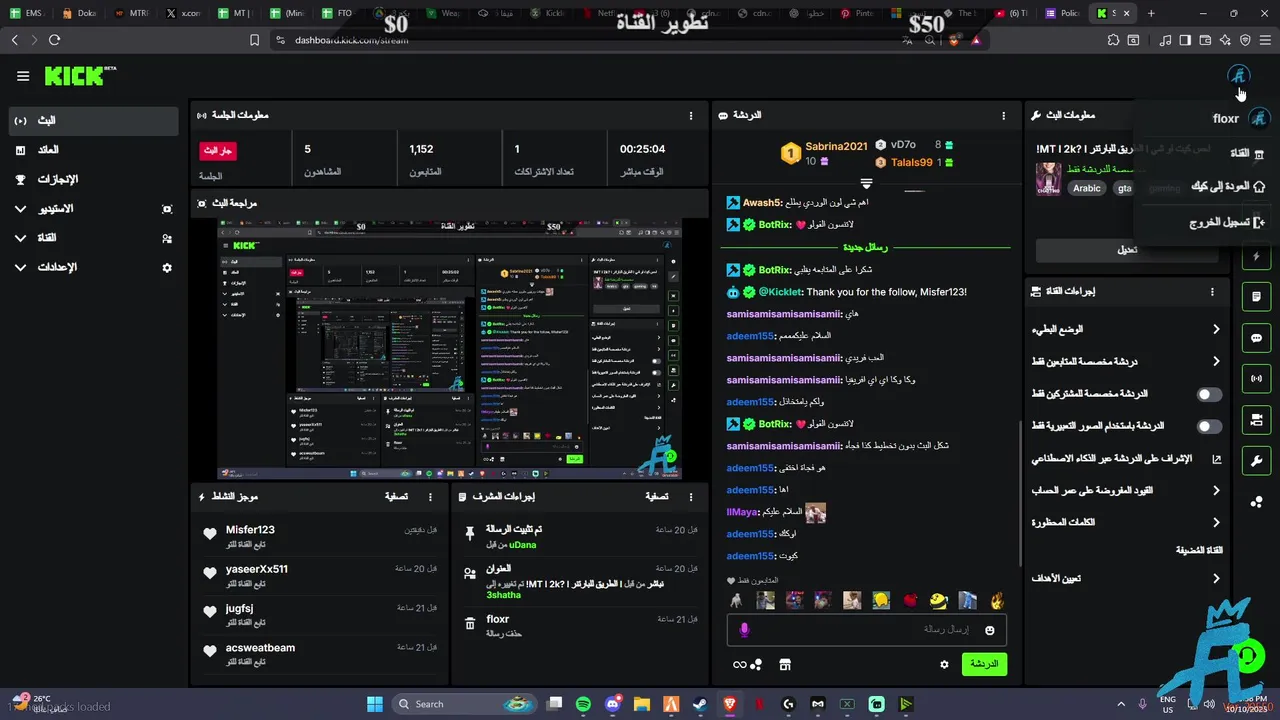Pick the grey figure emote at row start
The image size is (1280, 720).
coord(737,600)
